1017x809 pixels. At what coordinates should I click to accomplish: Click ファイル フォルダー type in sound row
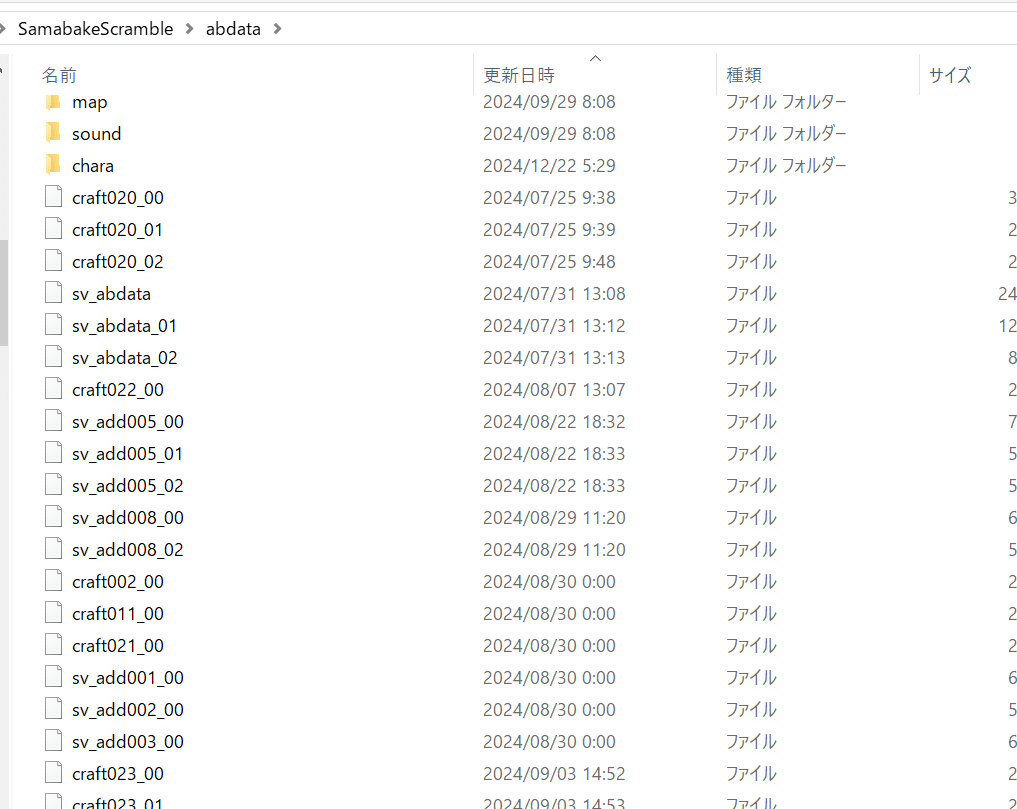pyautogui.click(x=786, y=134)
